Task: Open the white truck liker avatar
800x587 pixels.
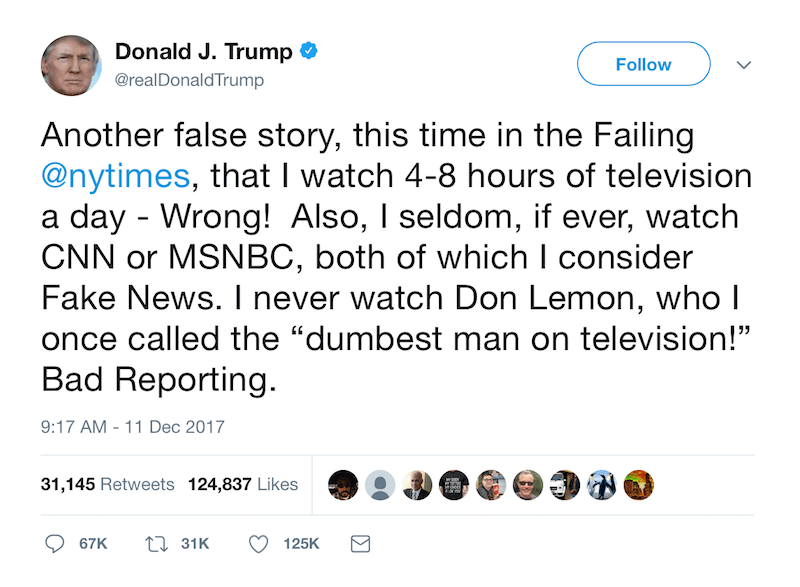Action: pyautogui.click(x=565, y=485)
